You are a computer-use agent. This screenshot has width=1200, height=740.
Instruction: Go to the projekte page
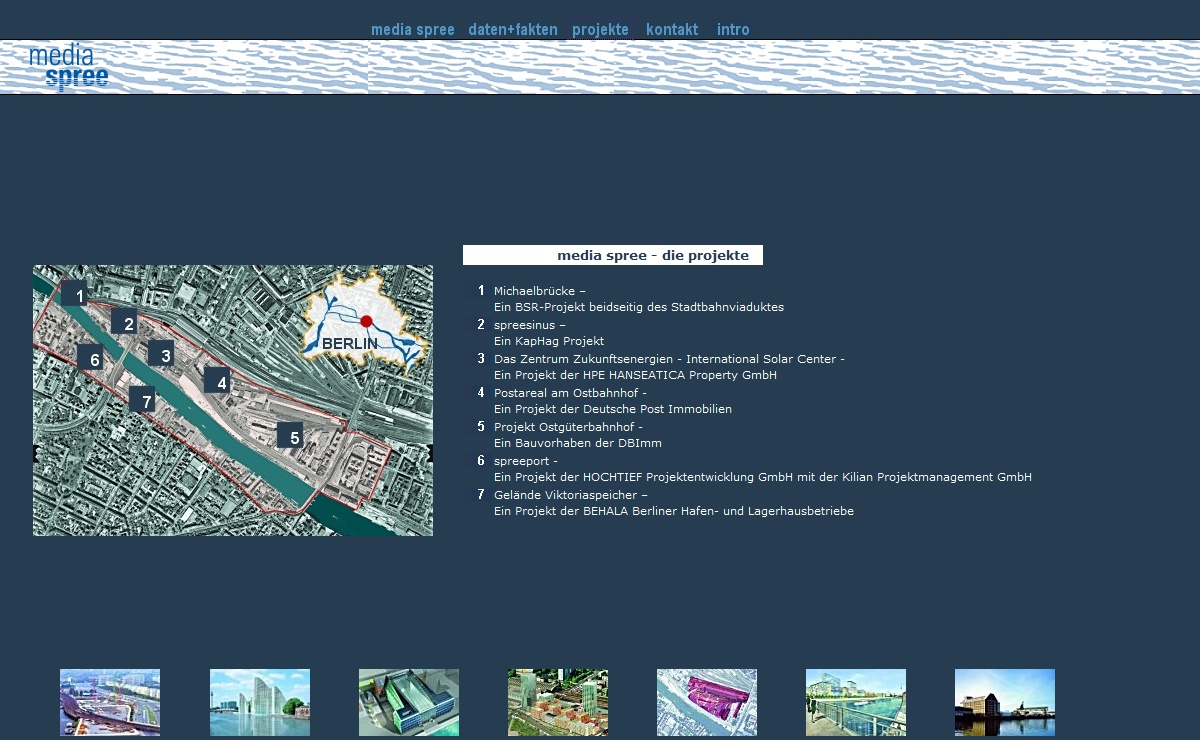tap(600, 30)
